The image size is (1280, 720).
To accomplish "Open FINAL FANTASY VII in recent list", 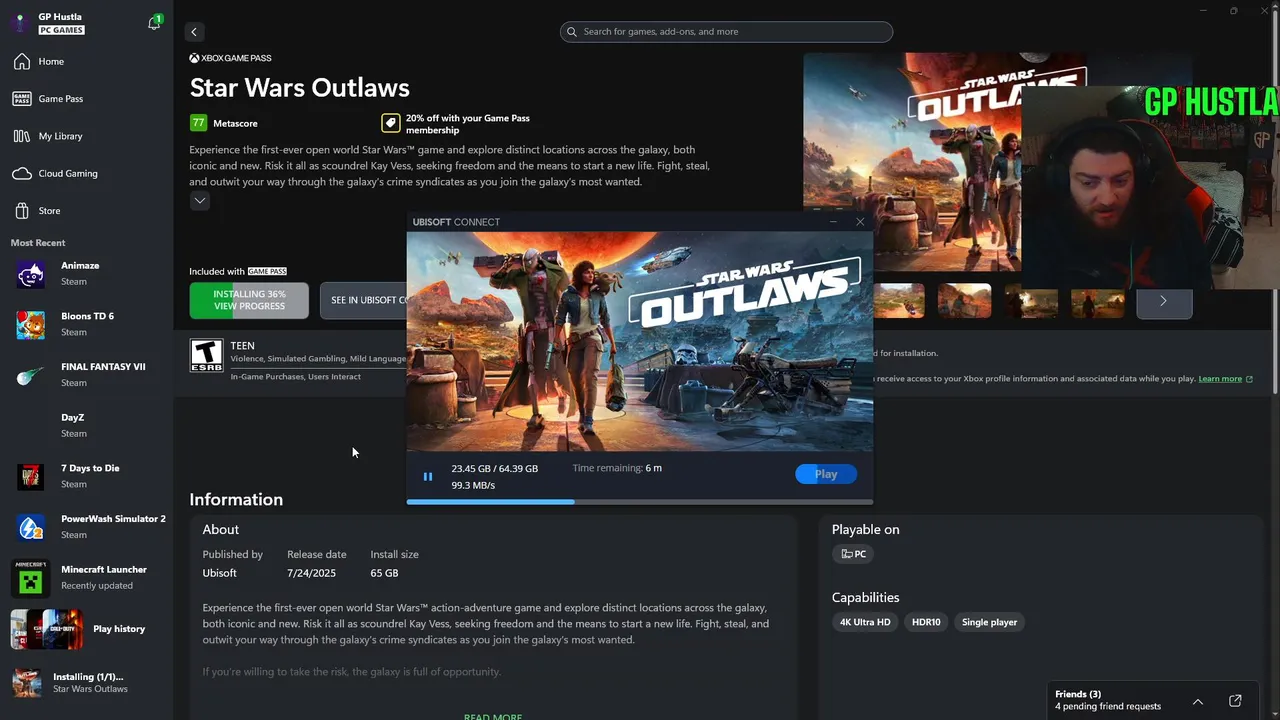I will (86, 374).
